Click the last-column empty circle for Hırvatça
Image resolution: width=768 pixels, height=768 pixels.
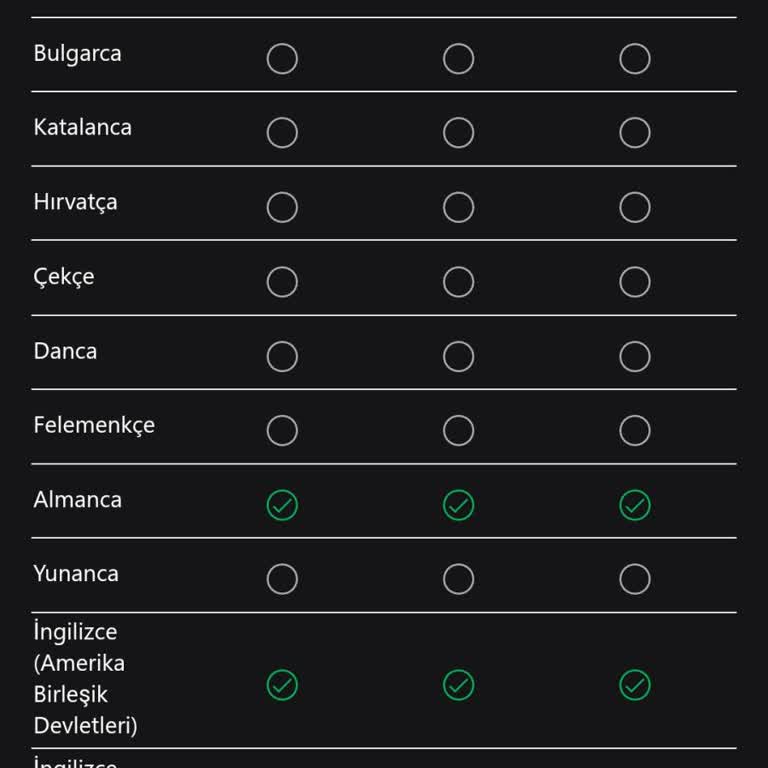point(634,207)
